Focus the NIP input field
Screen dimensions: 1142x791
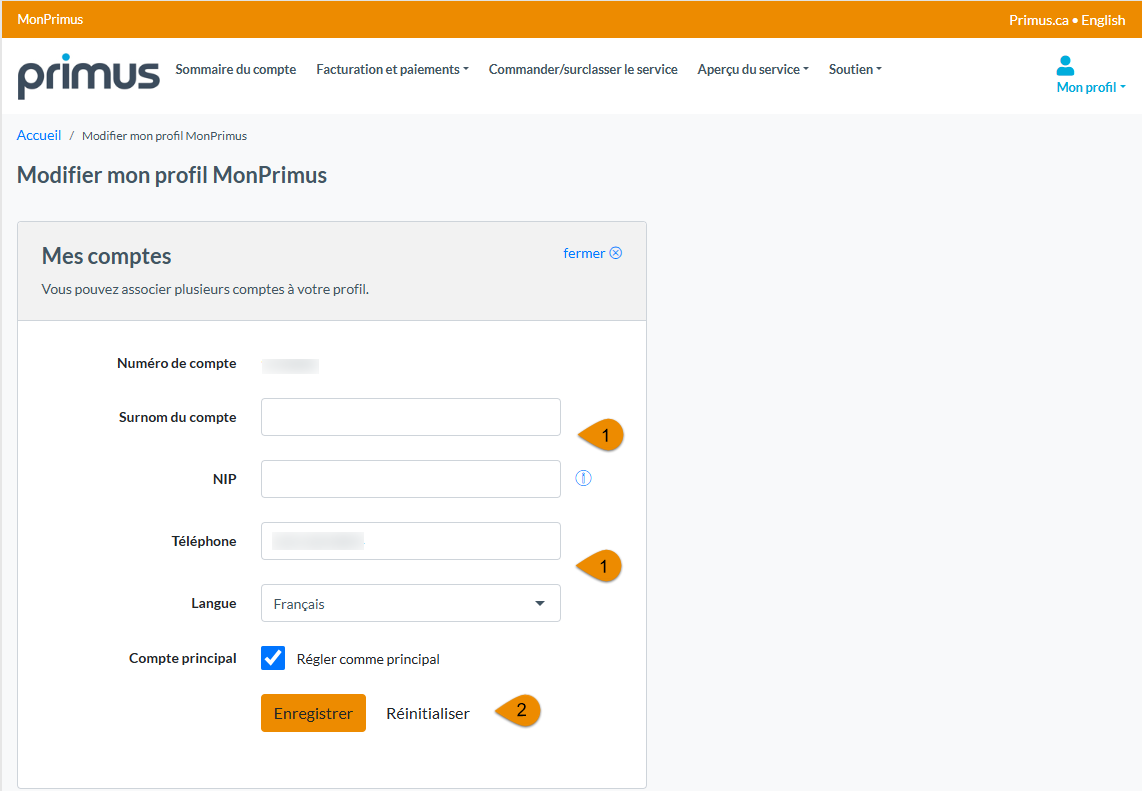pyautogui.click(x=411, y=479)
